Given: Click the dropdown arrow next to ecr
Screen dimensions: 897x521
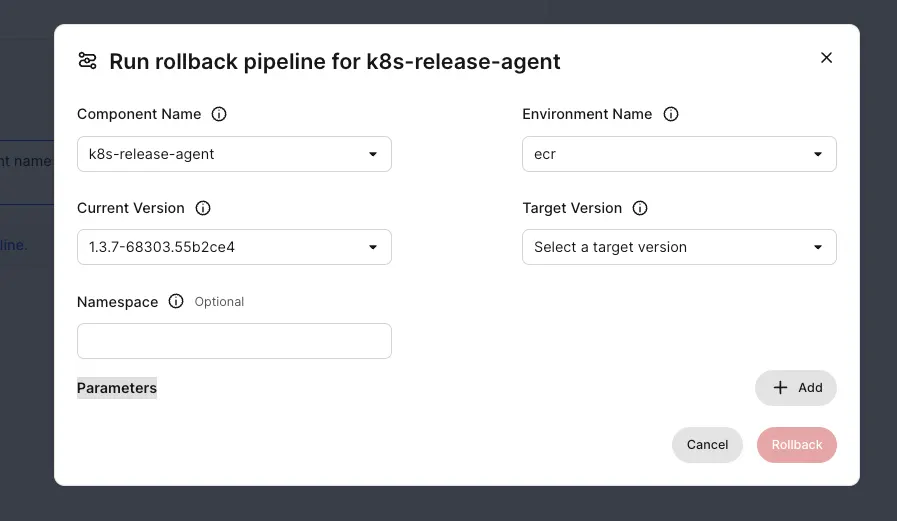Looking at the screenshot, I should tap(818, 154).
